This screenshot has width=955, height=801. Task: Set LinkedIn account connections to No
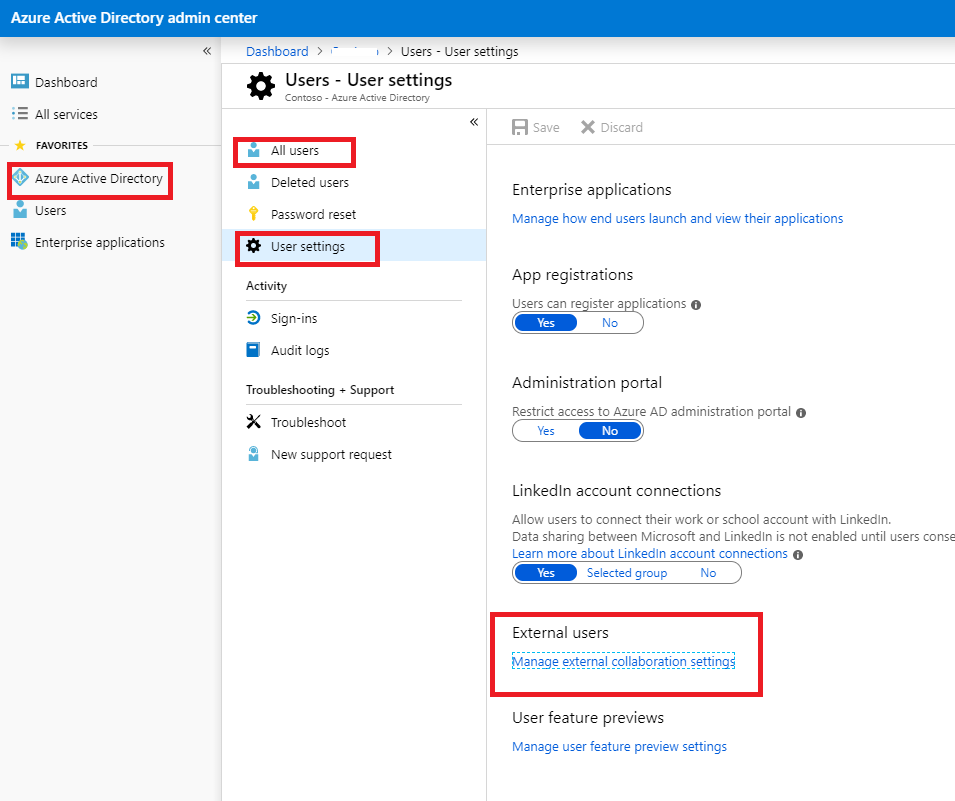708,573
